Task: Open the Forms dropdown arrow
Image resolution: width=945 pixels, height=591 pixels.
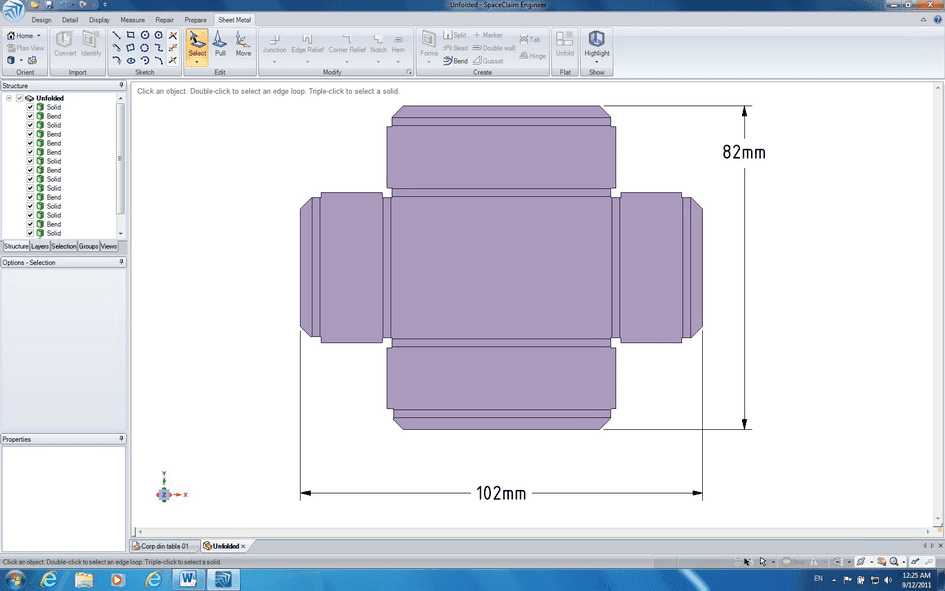Action: [x=429, y=62]
